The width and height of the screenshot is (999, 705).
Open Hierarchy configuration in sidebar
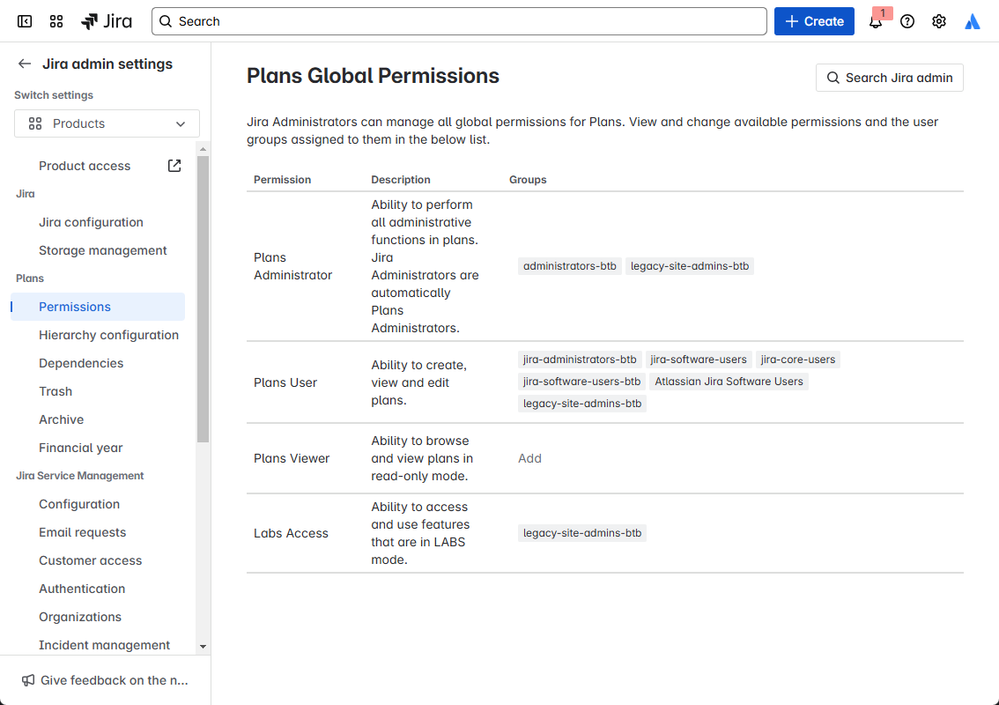108,335
